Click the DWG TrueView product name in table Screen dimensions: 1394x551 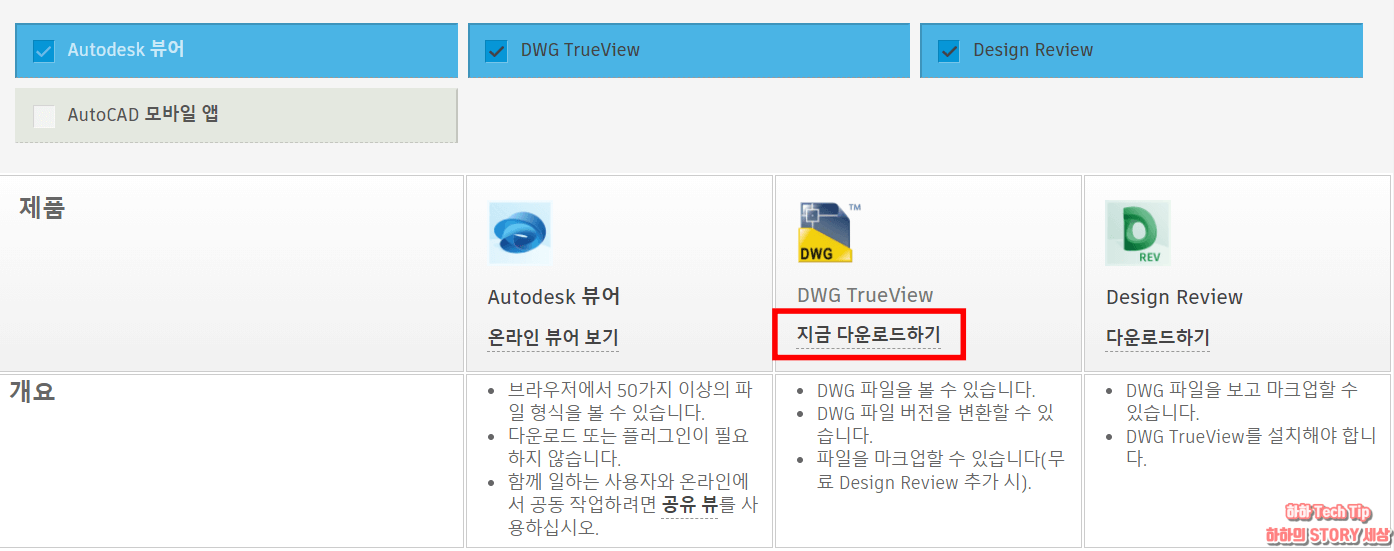click(865, 295)
